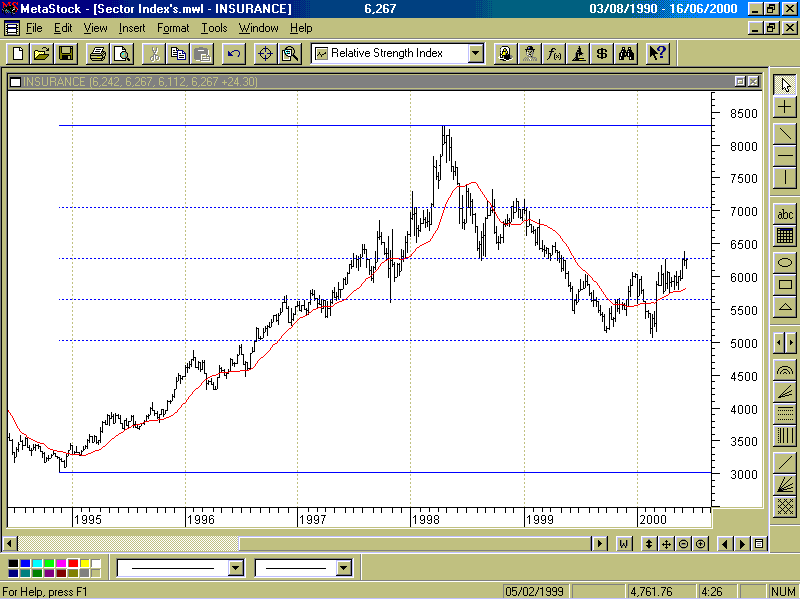This screenshot has width=800, height=600.
Task: Select the diagonal trendline tool
Action: pos(785,133)
